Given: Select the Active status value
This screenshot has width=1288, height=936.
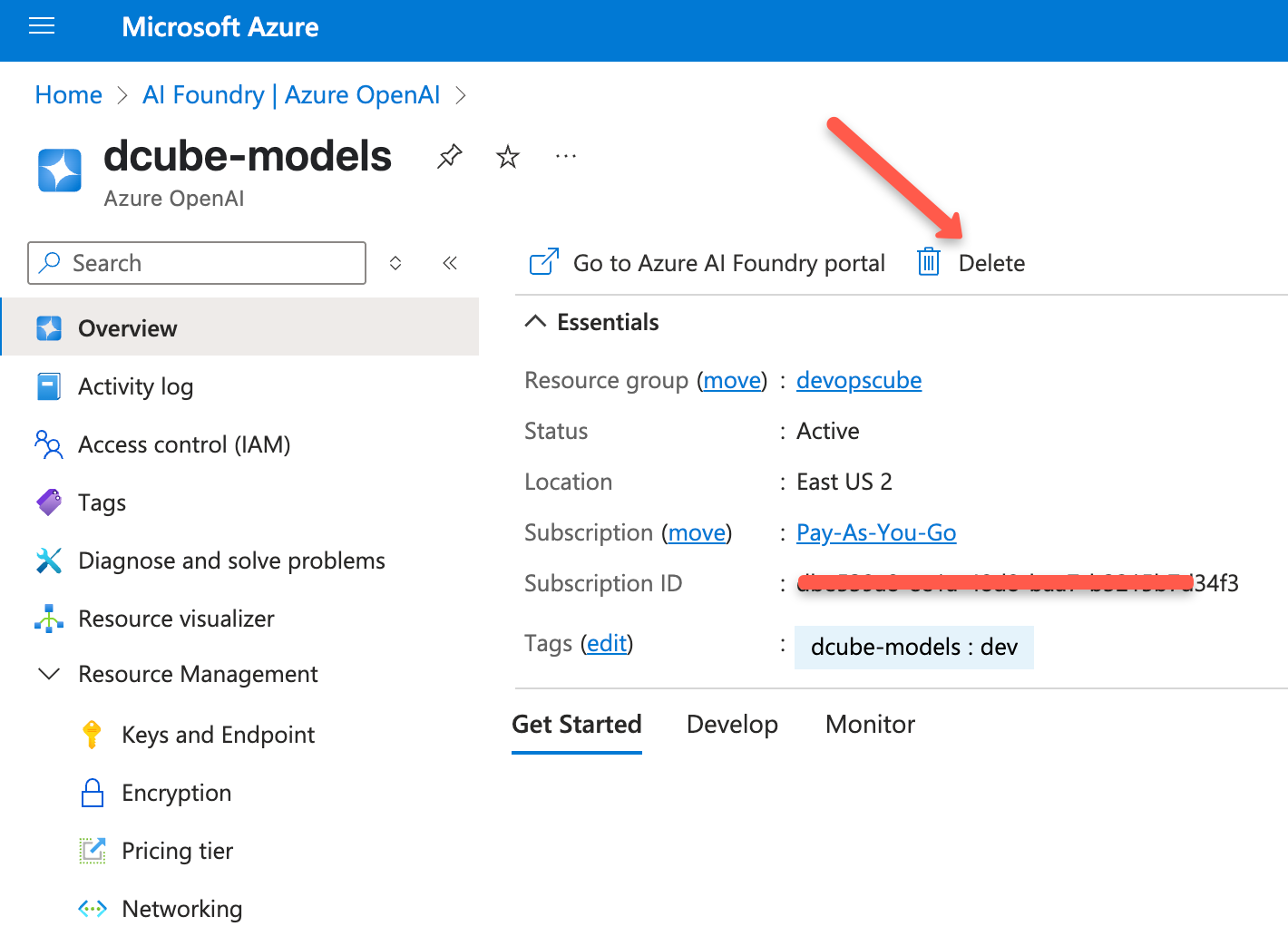Looking at the screenshot, I should [x=827, y=431].
